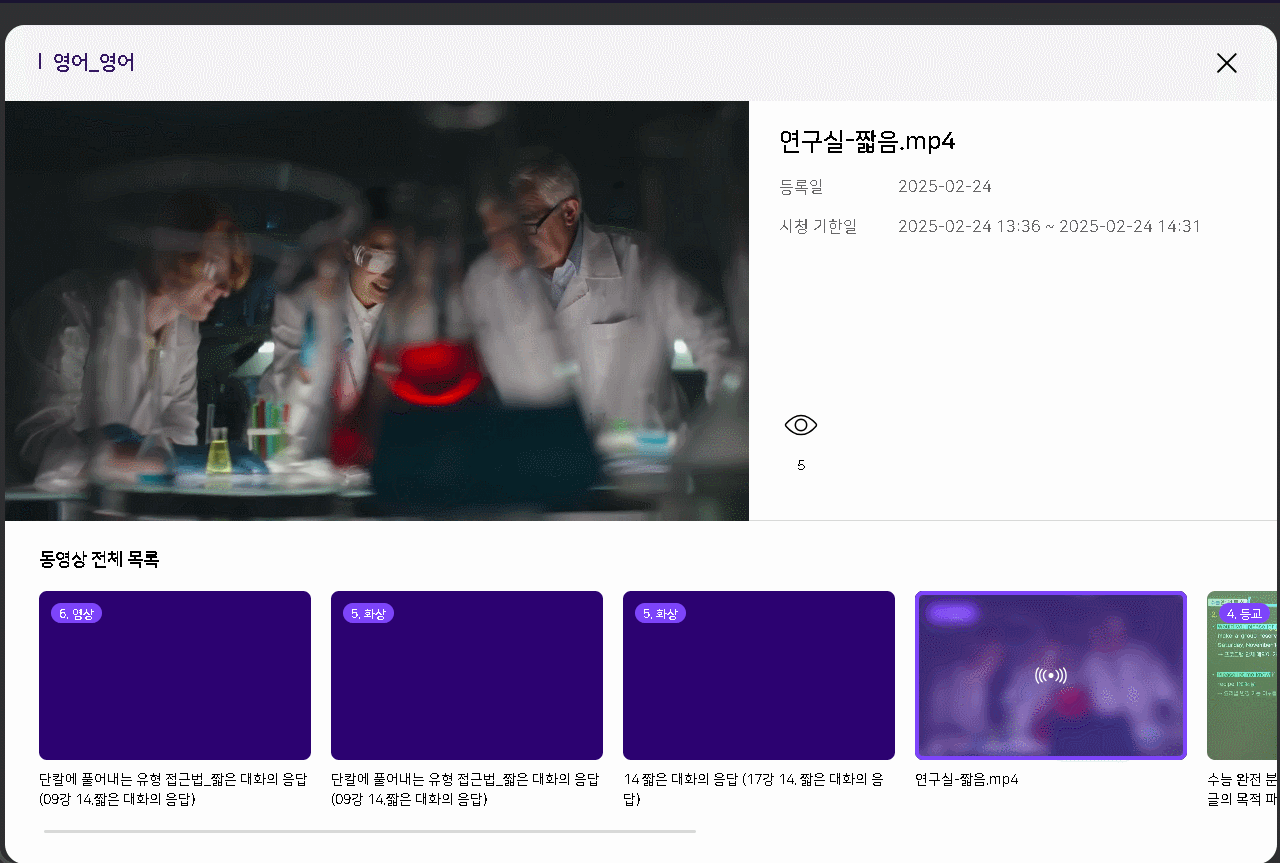Click the '연구실-짧음.mp4' caption below thumbnails
The height and width of the screenshot is (863, 1280).
966,779
